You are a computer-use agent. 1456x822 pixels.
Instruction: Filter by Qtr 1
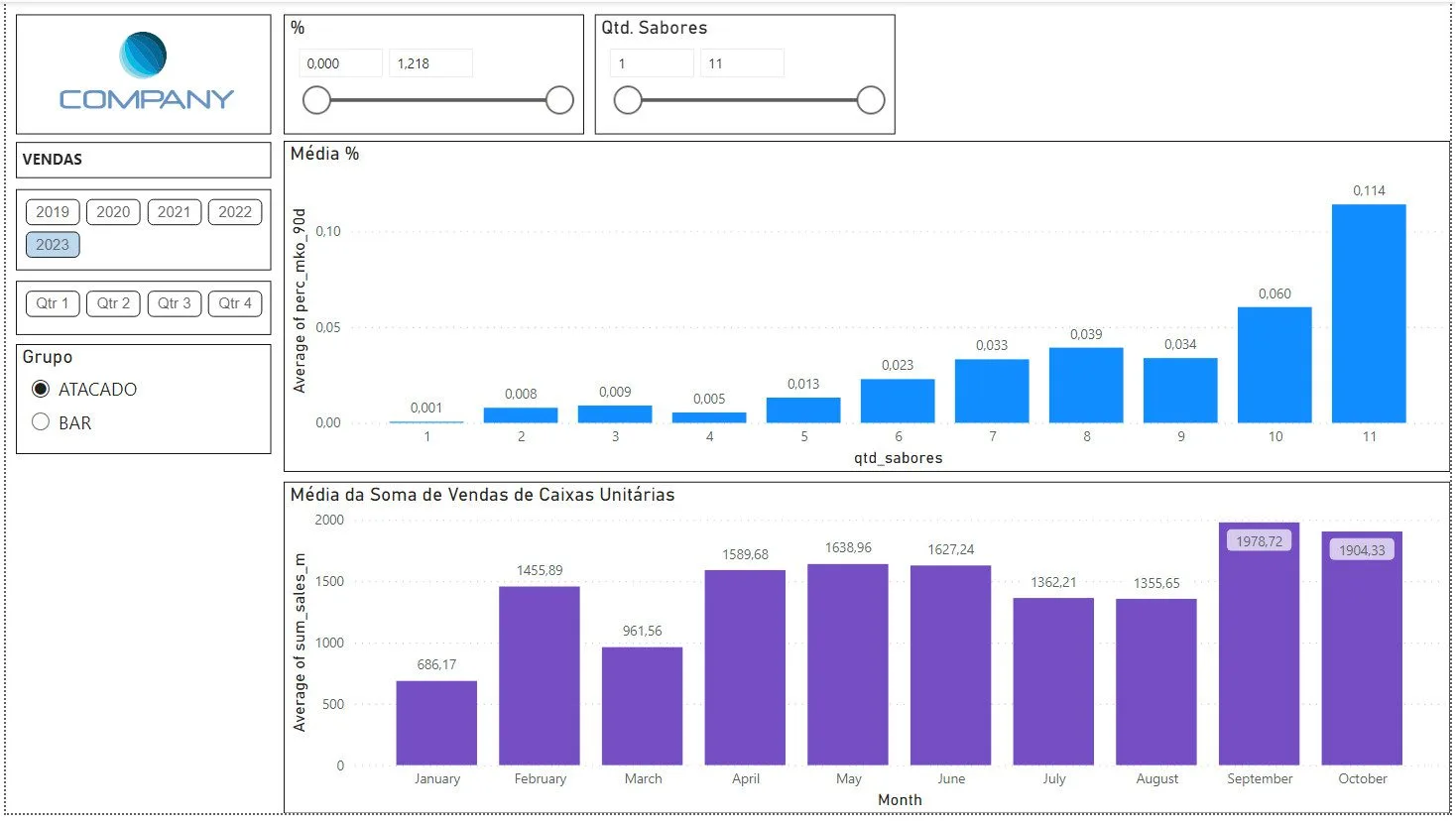coord(53,303)
